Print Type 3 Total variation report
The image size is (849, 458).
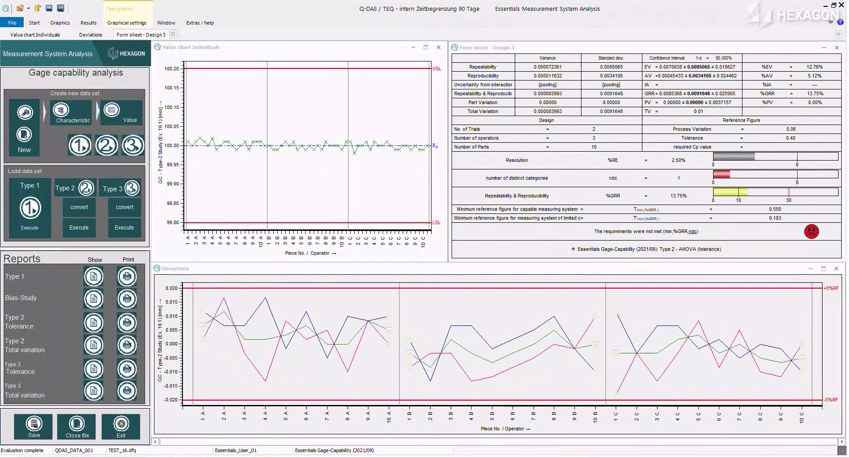pyautogui.click(x=127, y=391)
